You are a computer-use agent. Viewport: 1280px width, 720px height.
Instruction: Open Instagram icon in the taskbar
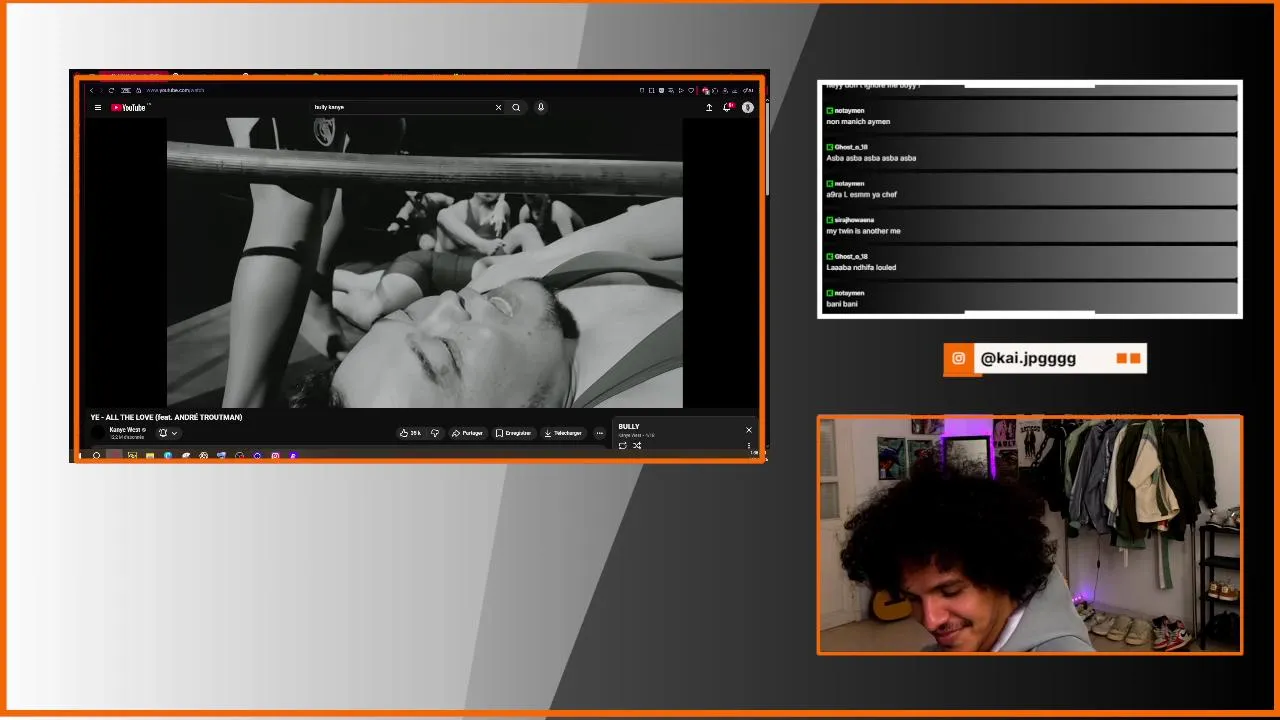[x=275, y=456]
